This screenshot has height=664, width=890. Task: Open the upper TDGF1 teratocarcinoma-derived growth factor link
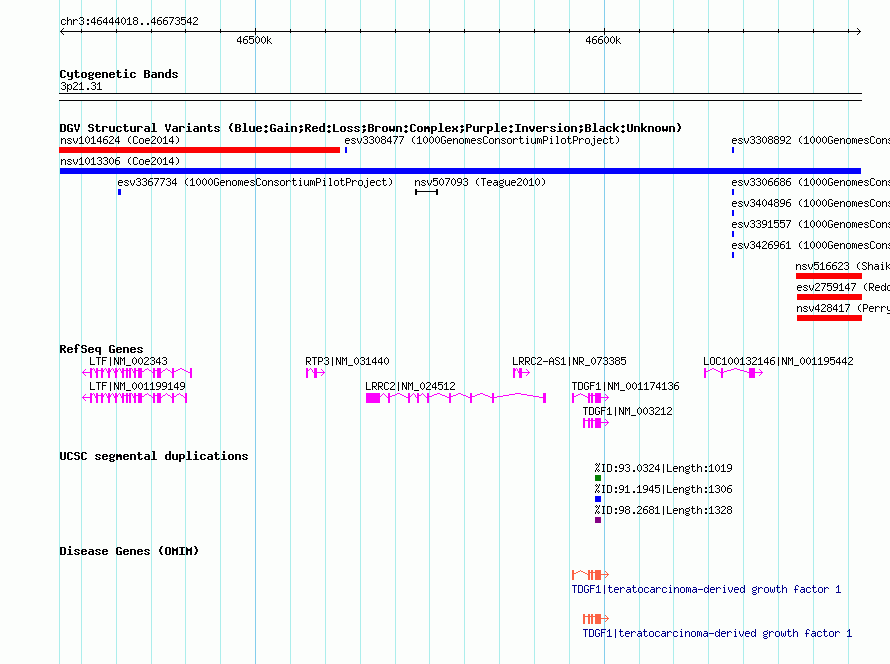706,589
